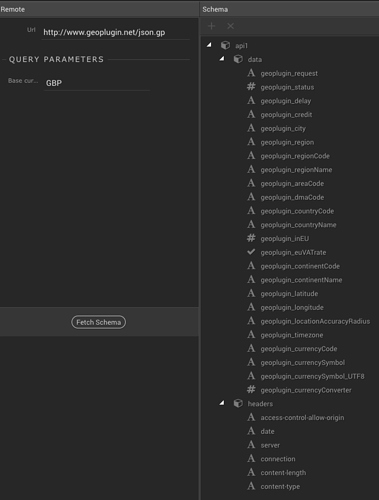This screenshot has width=379, height=500.
Task: Click the string type icon of geoplugin_latitude
Action: click(251, 293)
